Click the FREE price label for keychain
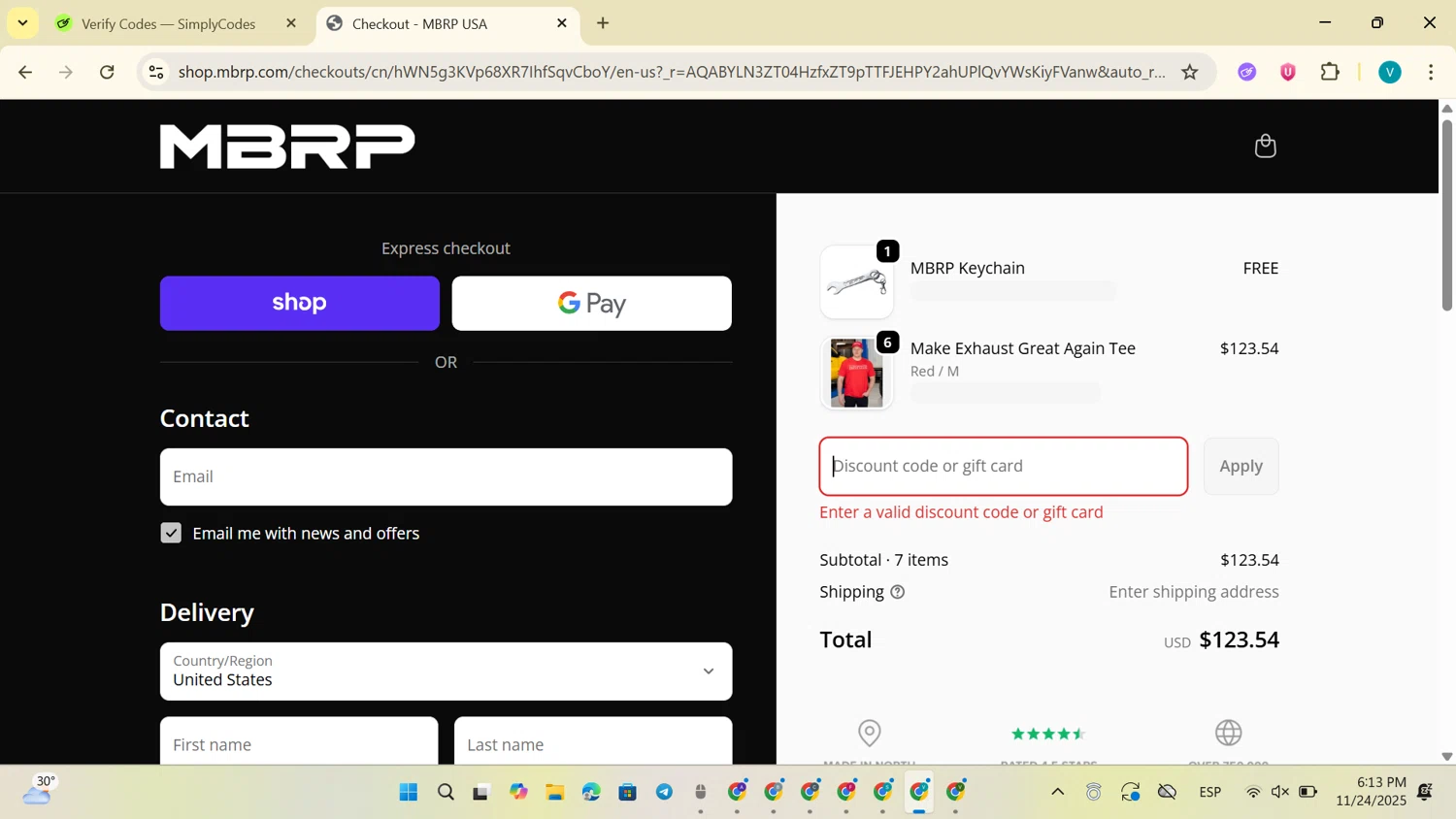This screenshot has height=819, width=1456. click(x=1261, y=268)
